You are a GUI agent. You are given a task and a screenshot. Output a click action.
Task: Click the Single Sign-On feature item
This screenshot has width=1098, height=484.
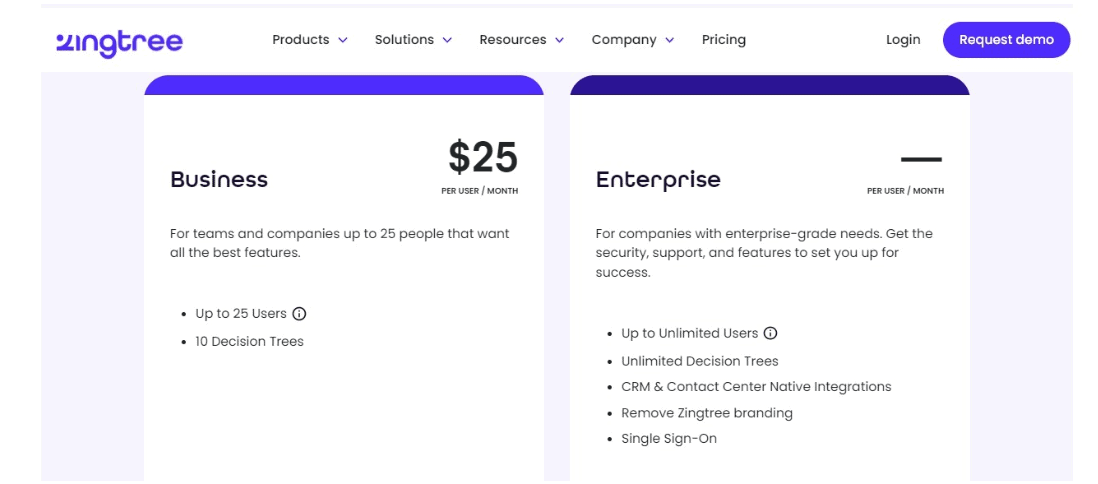tap(669, 439)
